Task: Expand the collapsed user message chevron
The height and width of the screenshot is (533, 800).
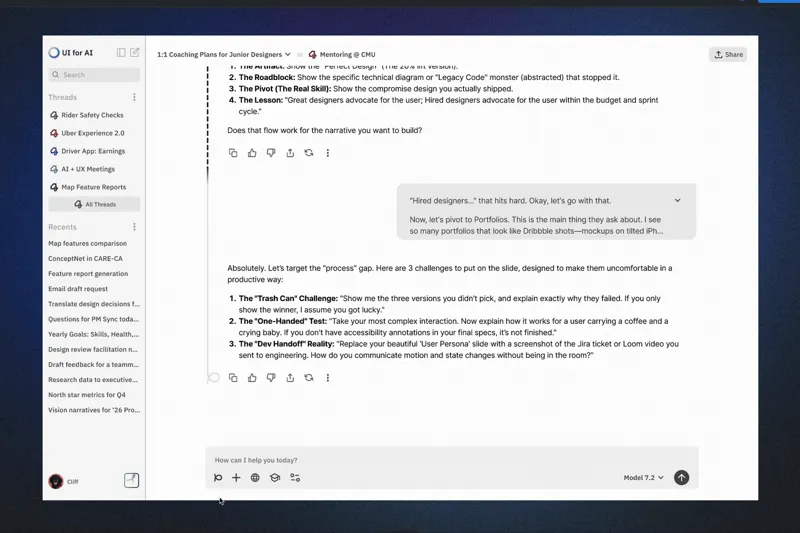Action: (678, 200)
